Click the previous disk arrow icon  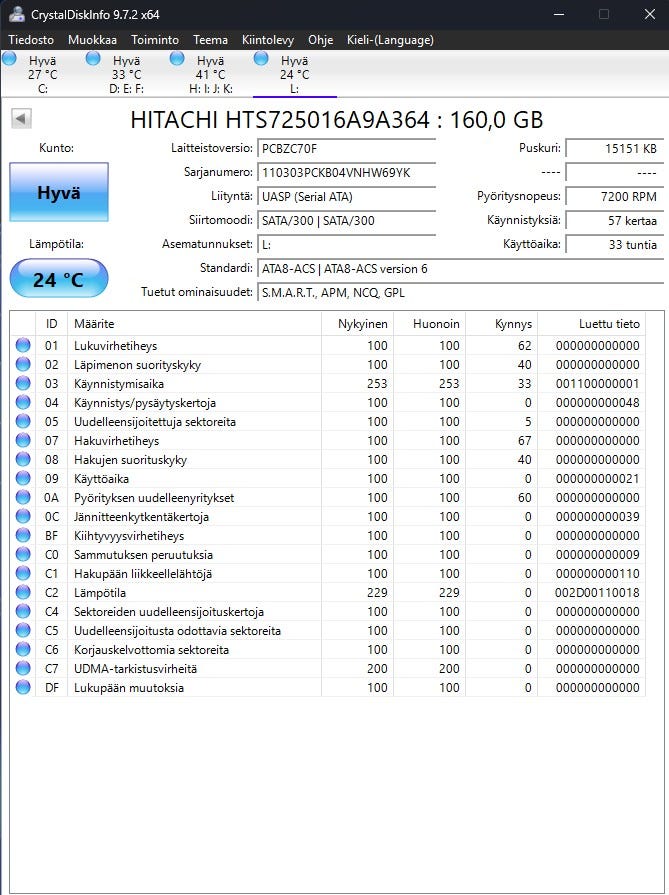pos(21,119)
